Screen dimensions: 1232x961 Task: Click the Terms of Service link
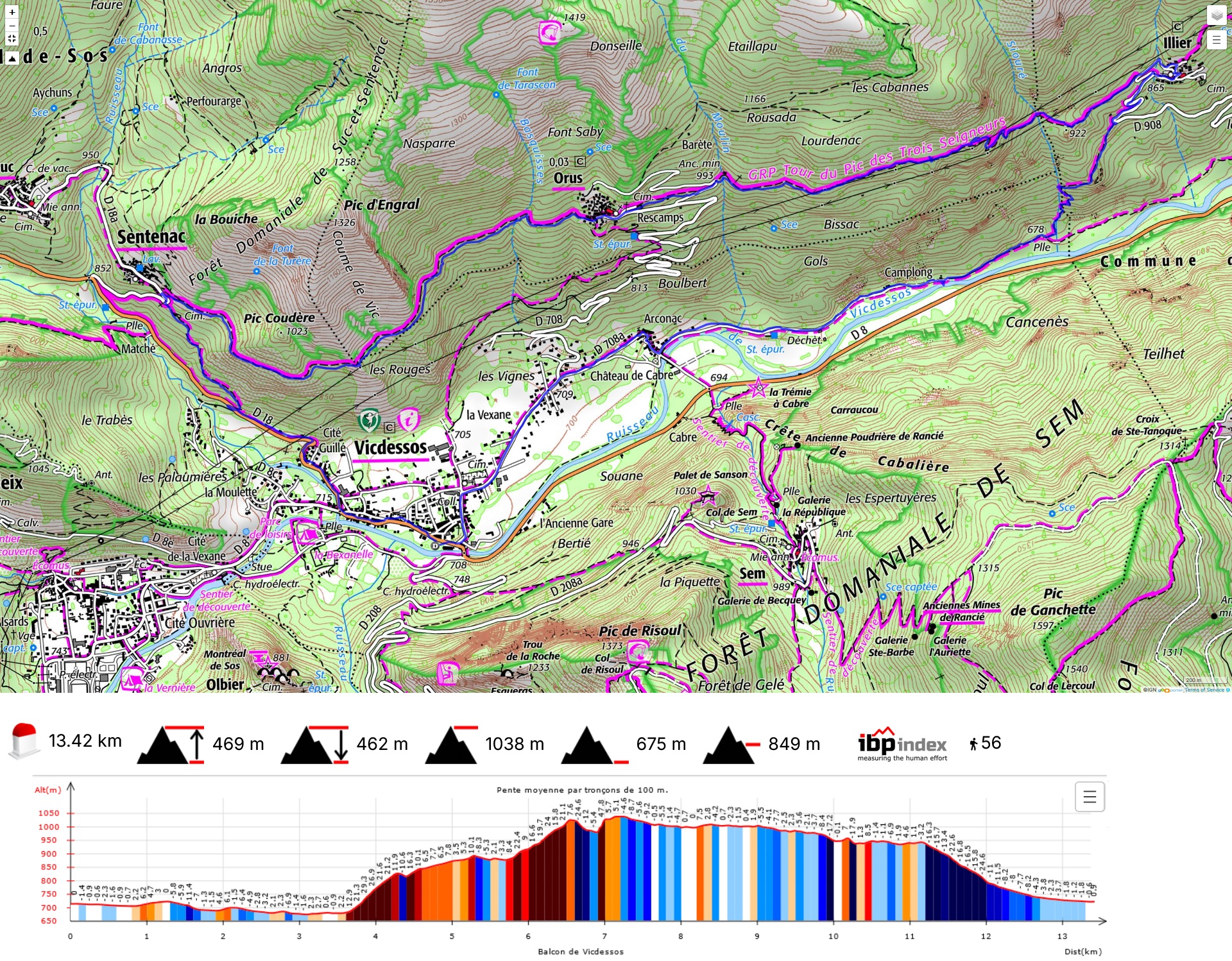tap(1204, 690)
